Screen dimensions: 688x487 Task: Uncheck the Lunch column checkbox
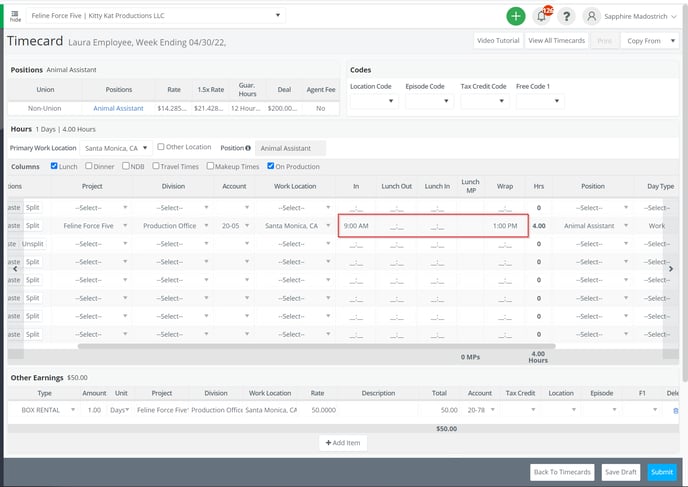55,166
